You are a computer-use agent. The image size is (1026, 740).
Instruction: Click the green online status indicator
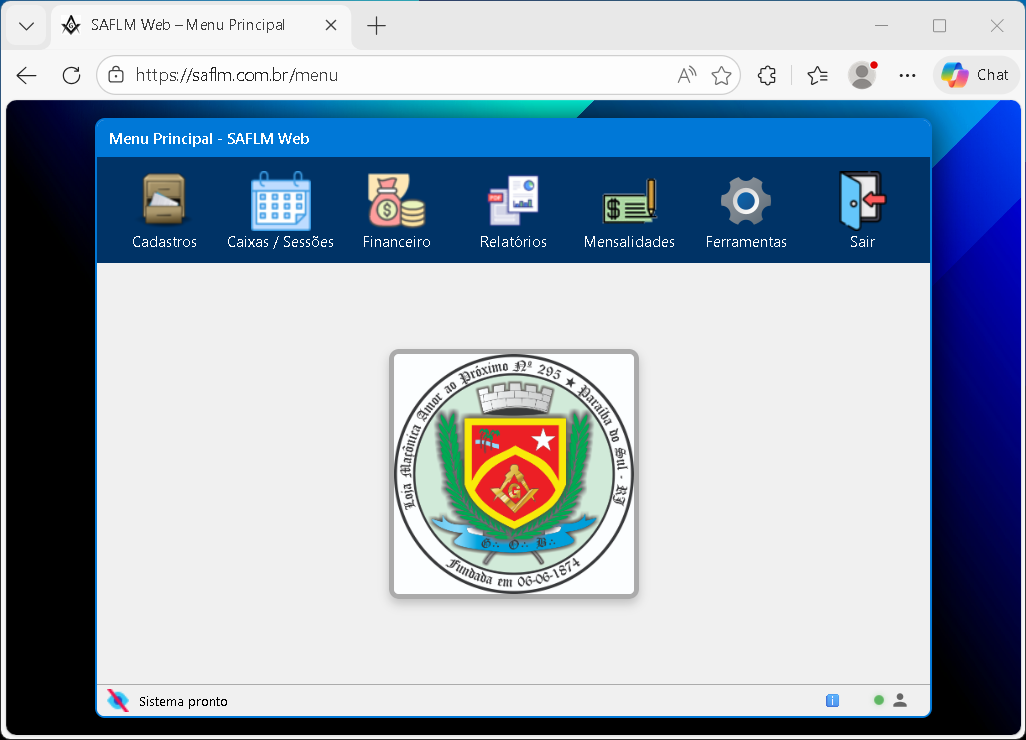tap(879, 700)
